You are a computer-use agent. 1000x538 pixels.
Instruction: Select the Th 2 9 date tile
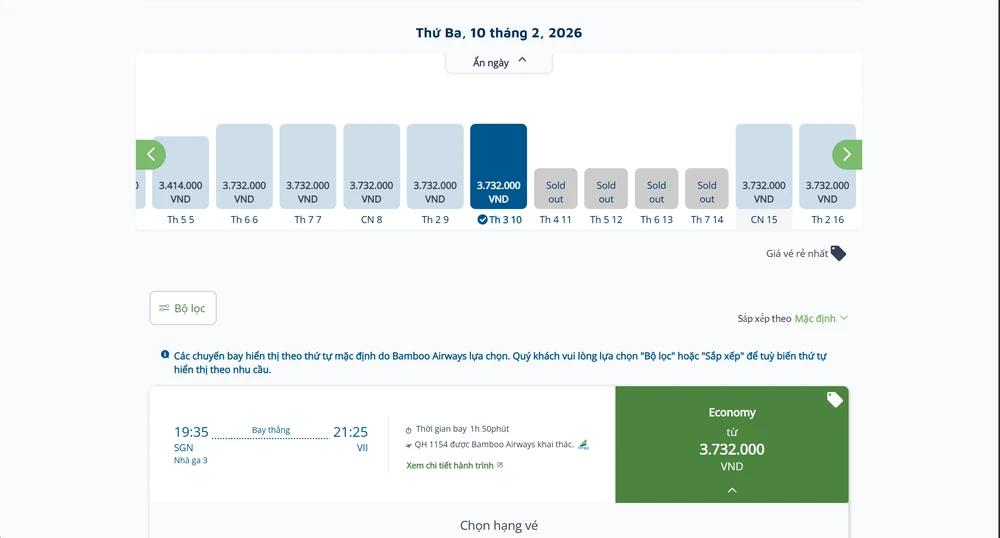435,166
